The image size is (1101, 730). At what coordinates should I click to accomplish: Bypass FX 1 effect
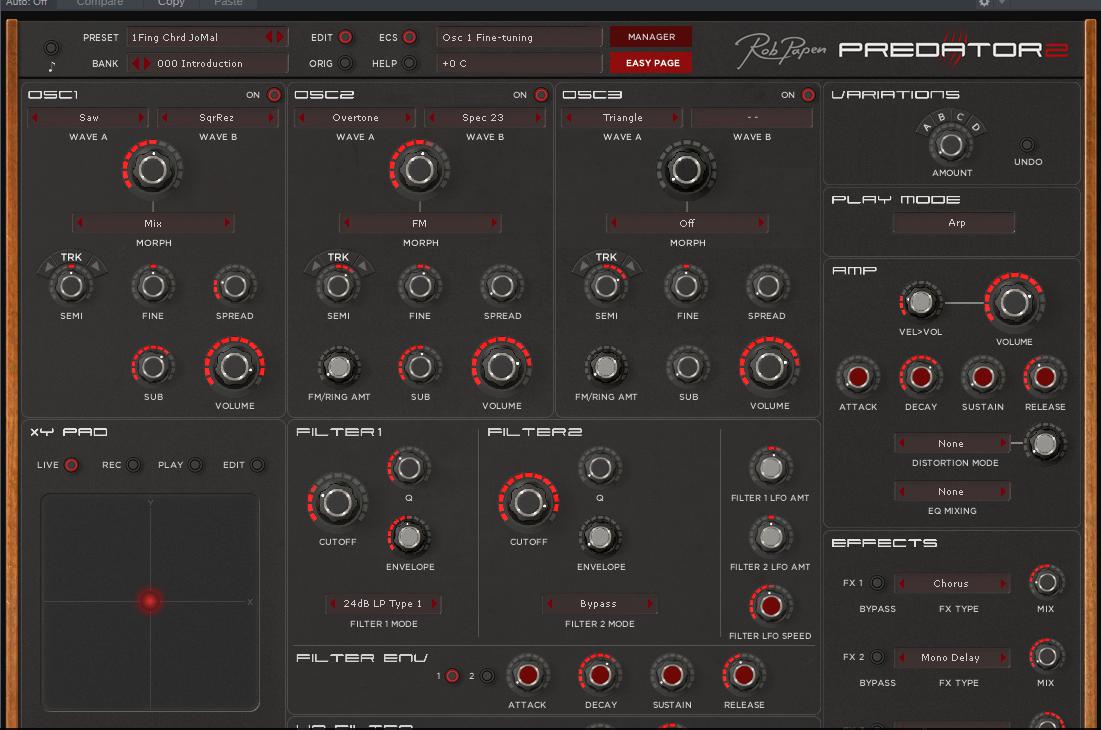877,583
